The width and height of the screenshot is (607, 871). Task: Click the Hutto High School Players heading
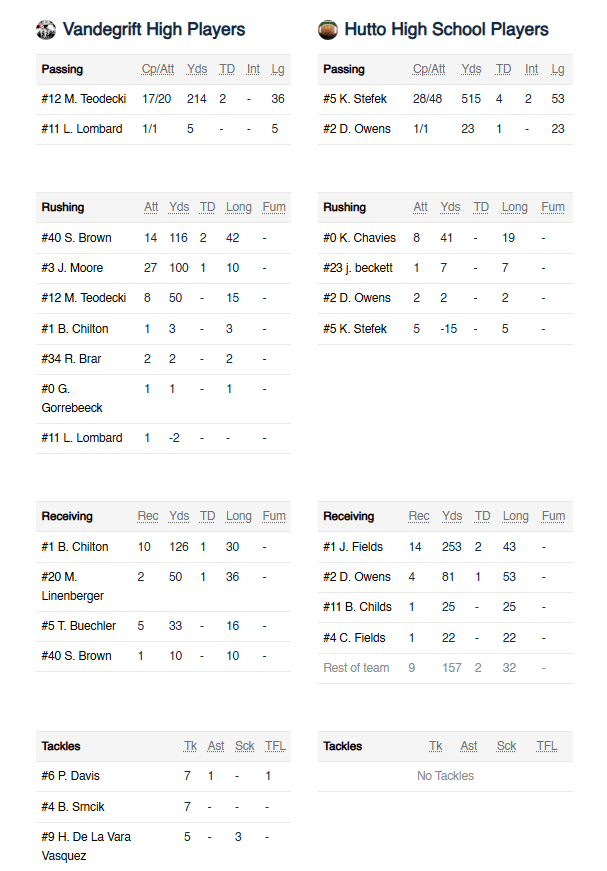point(446,30)
